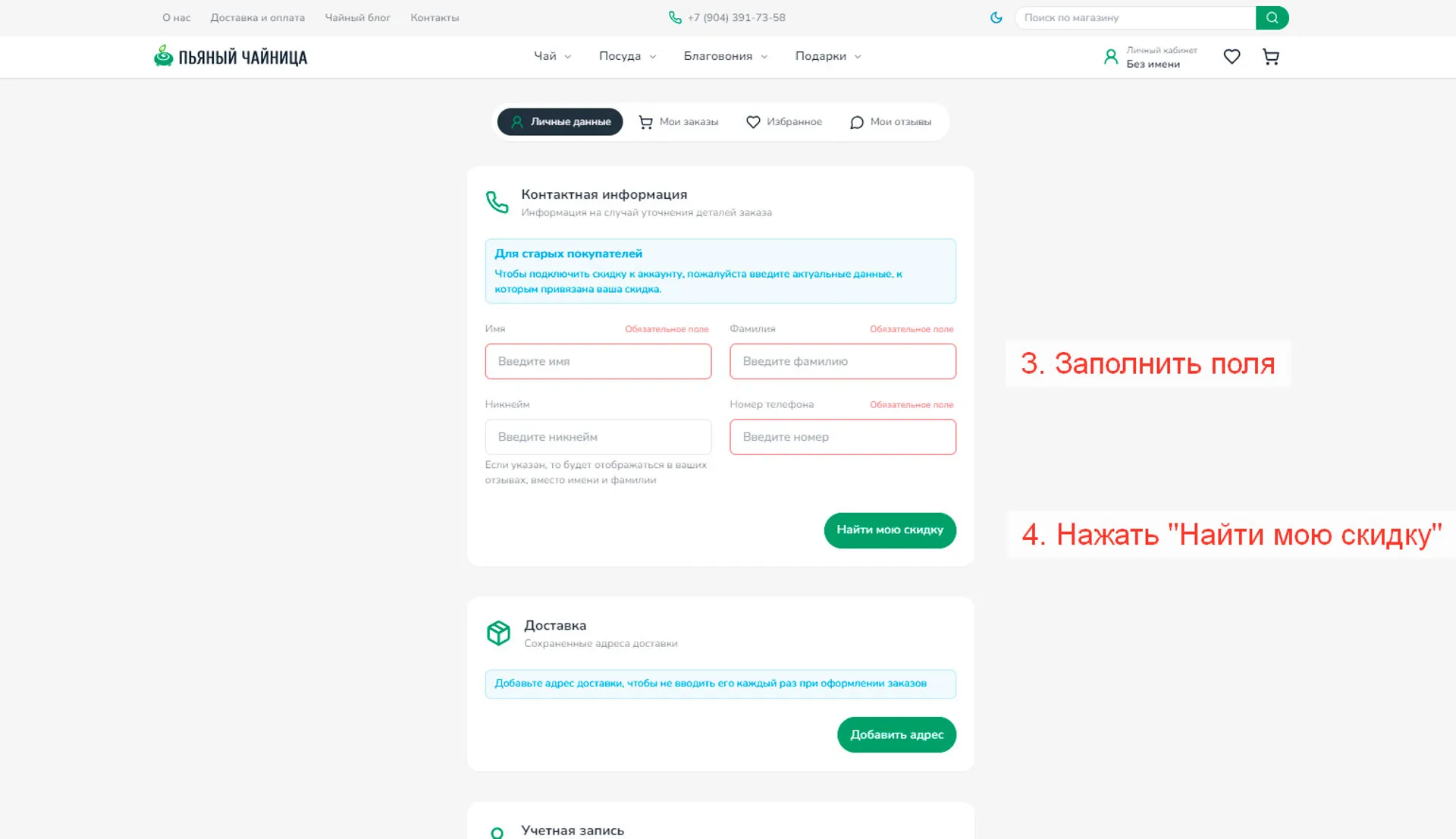Click the heart icon in Избранное tab

pos(753,122)
